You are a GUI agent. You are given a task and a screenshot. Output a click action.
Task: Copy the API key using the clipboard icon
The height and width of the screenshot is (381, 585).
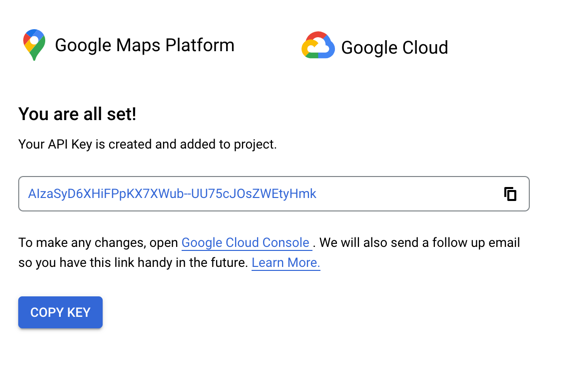(510, 194)
